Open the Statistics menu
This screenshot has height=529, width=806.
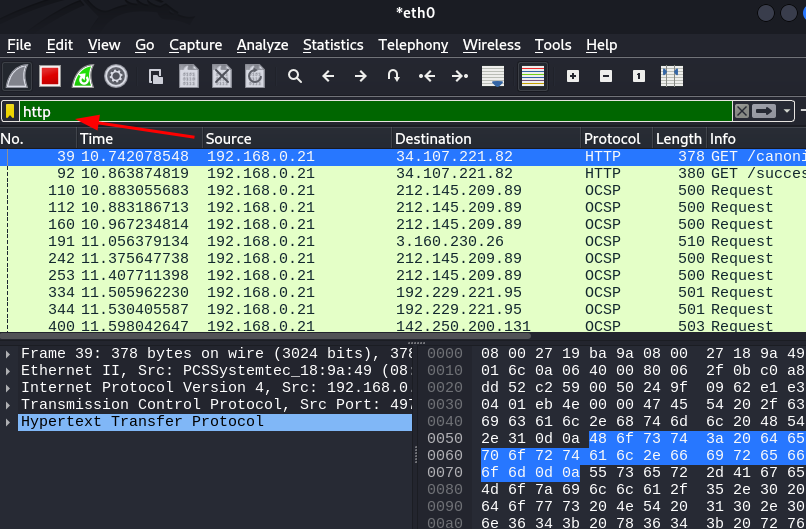[333, 45]
